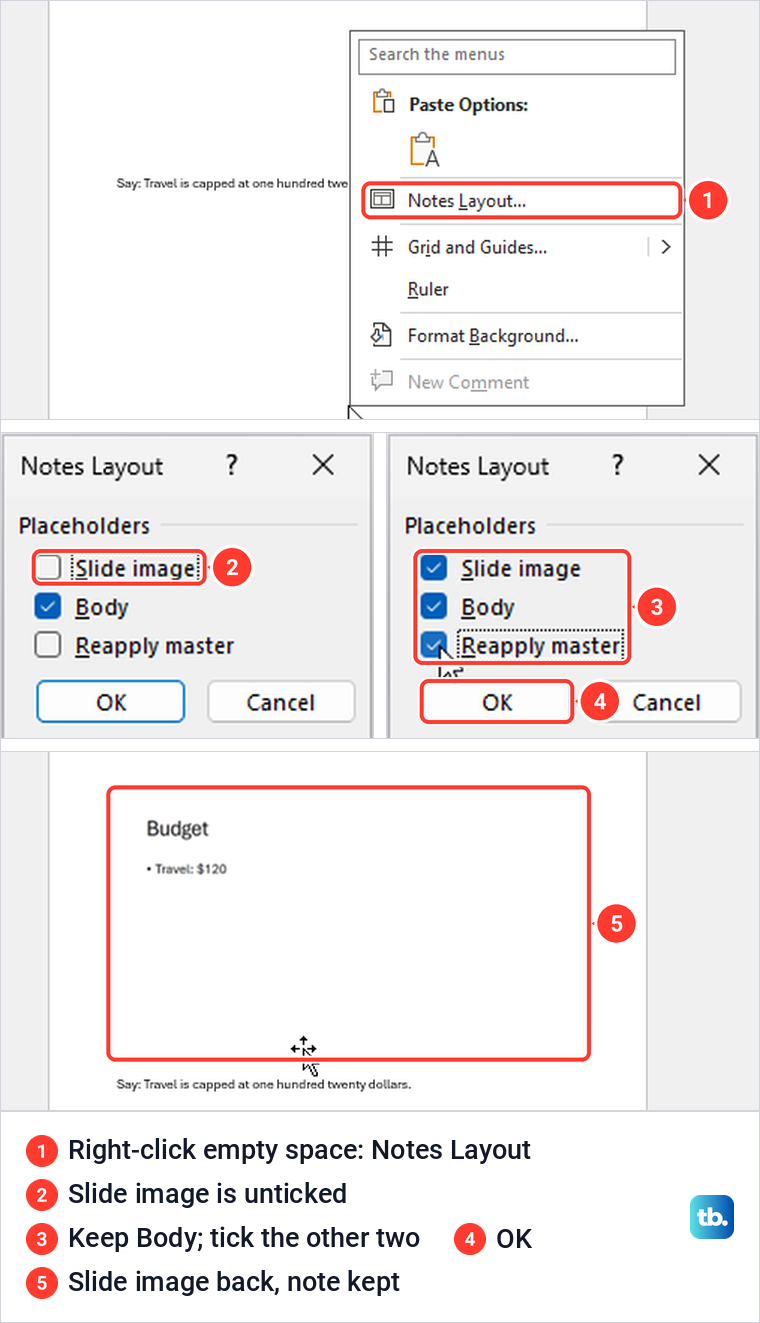Untick Body in left Notes Layout dialog
Screen dimensions: 760x1323
48,607
